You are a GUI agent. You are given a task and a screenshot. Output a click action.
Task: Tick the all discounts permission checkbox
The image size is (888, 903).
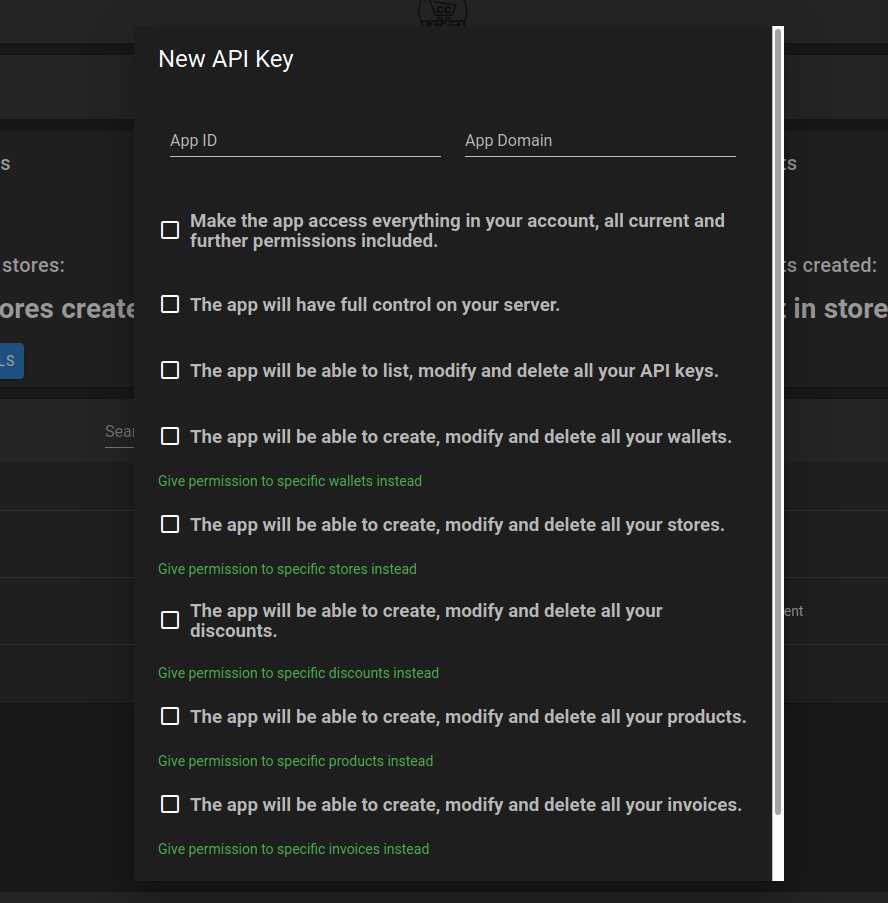click(170, 620)
